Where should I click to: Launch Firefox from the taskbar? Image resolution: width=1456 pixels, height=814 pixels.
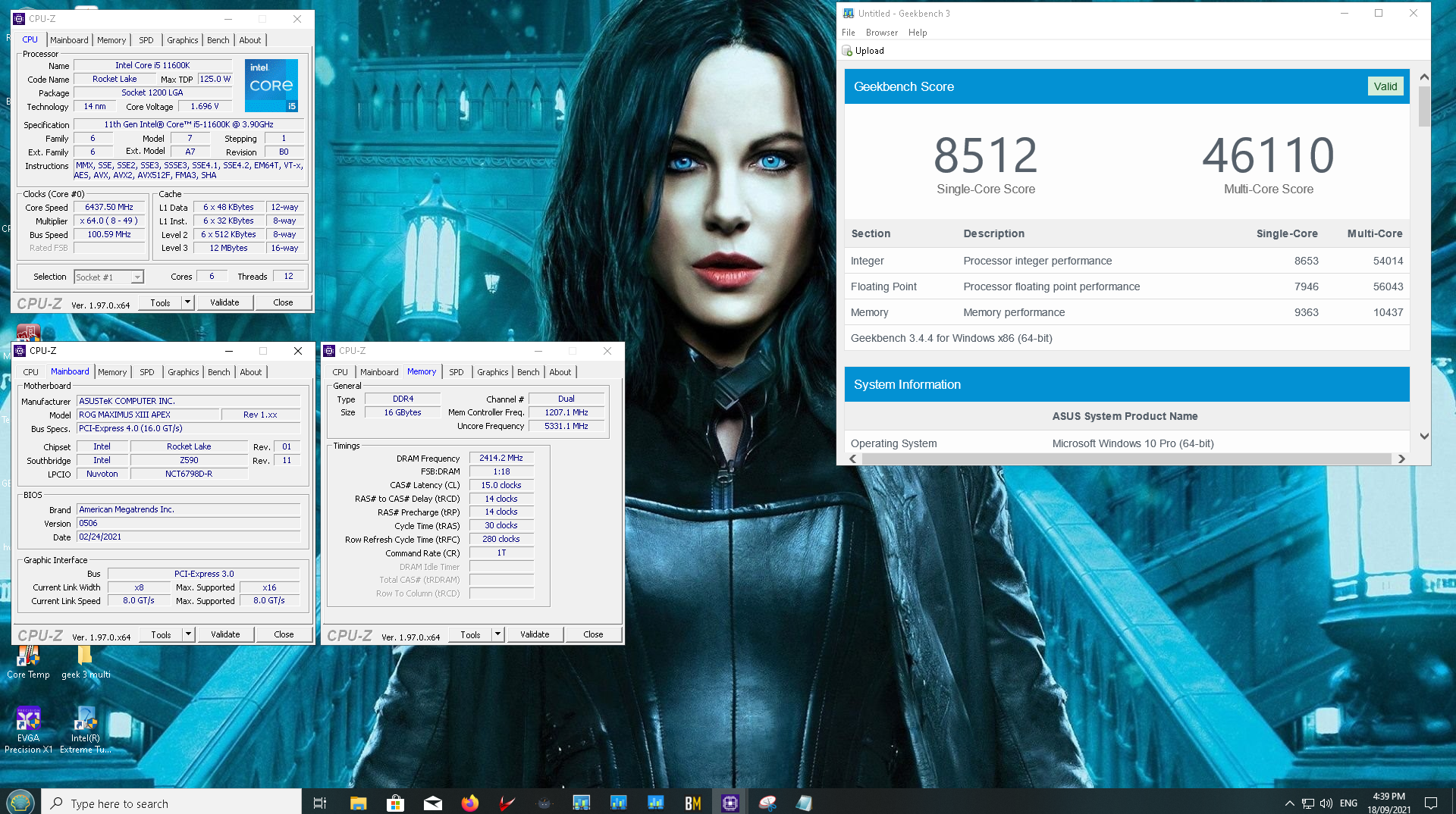(469, 803)
